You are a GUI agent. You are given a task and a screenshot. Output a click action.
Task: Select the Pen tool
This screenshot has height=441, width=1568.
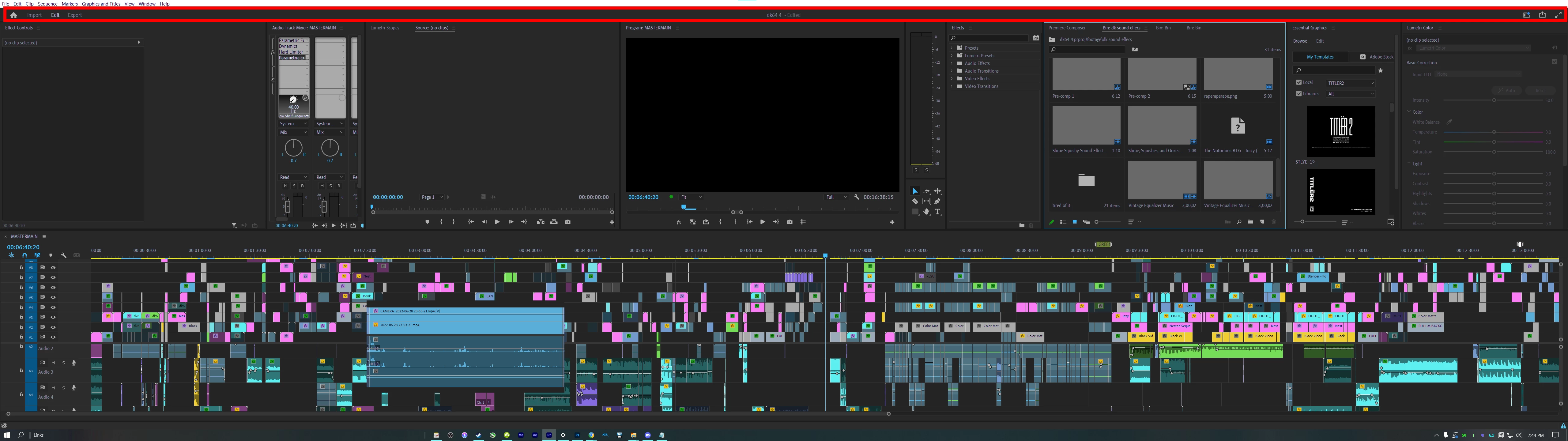tap(937, 202)
